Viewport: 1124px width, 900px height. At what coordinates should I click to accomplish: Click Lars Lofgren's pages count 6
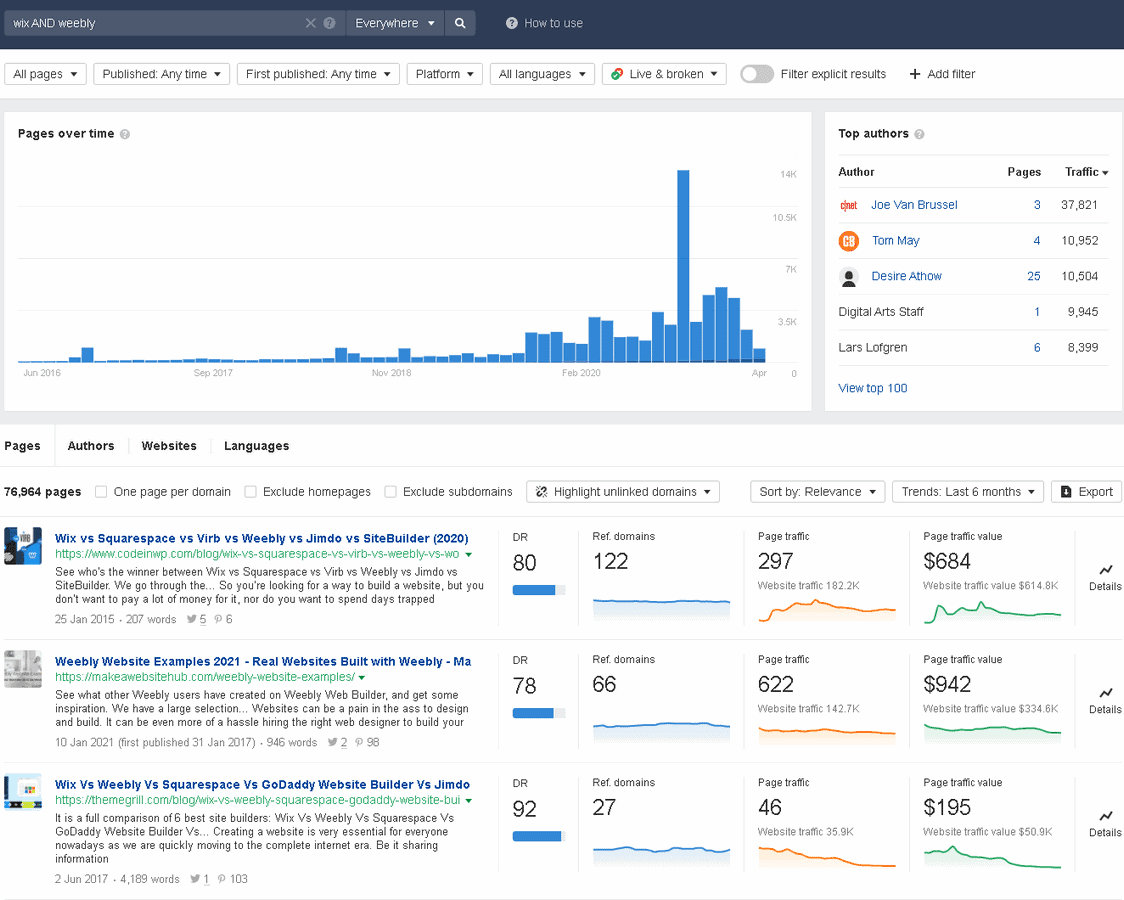pos(1037,348)
